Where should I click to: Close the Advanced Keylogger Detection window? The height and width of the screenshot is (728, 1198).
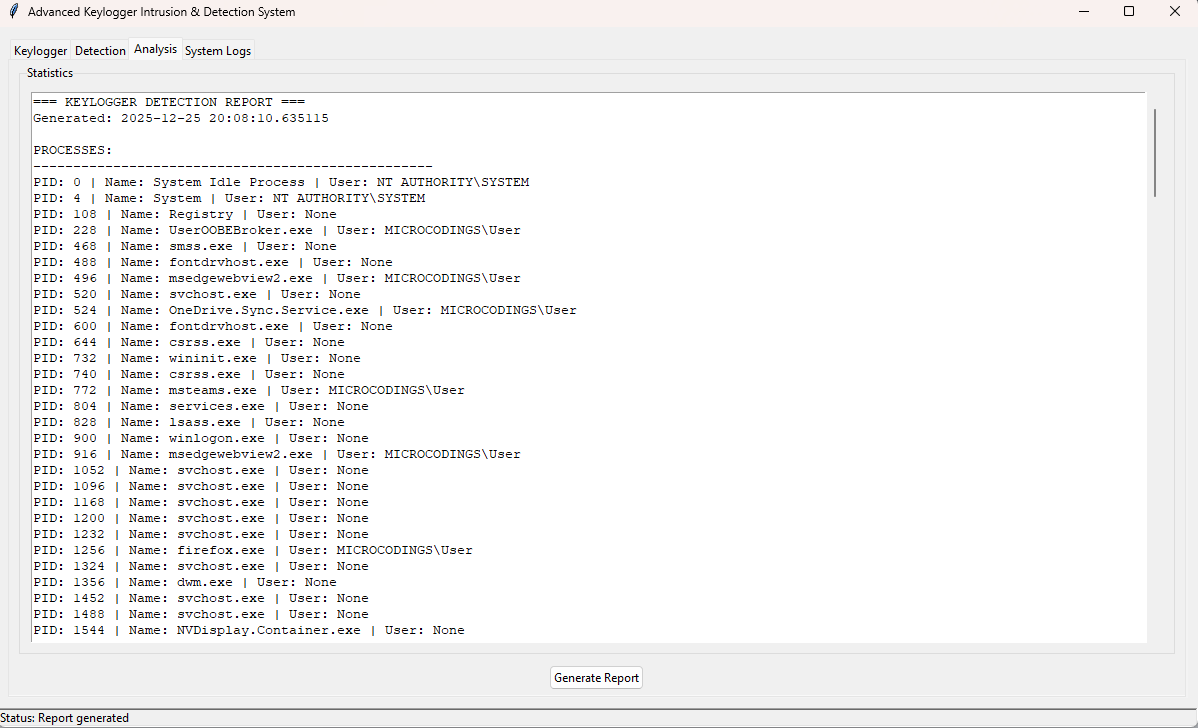click(1174, 12)
